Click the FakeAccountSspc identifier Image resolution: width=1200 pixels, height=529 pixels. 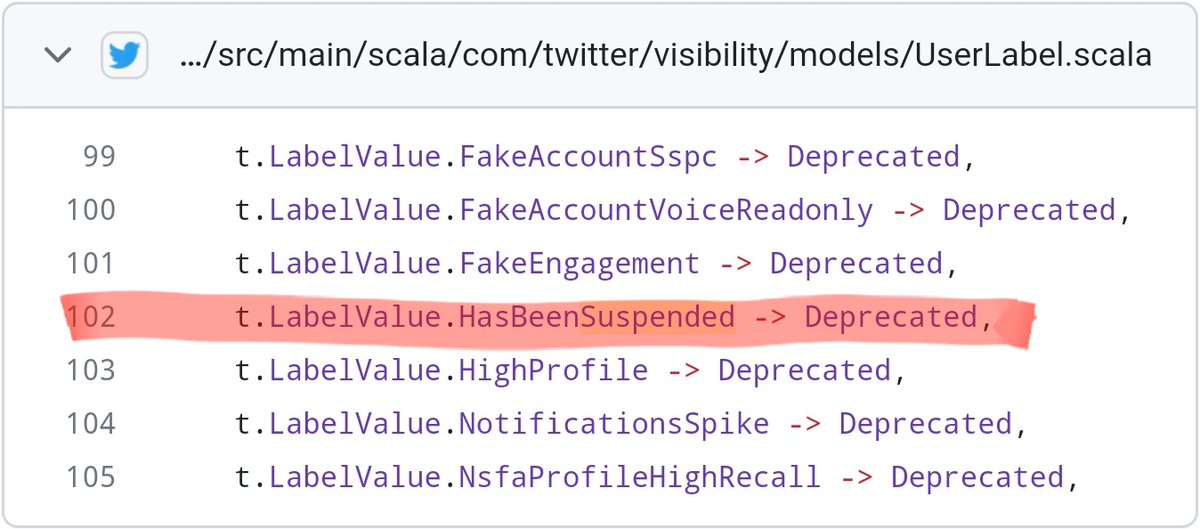(x=588, y=157)
